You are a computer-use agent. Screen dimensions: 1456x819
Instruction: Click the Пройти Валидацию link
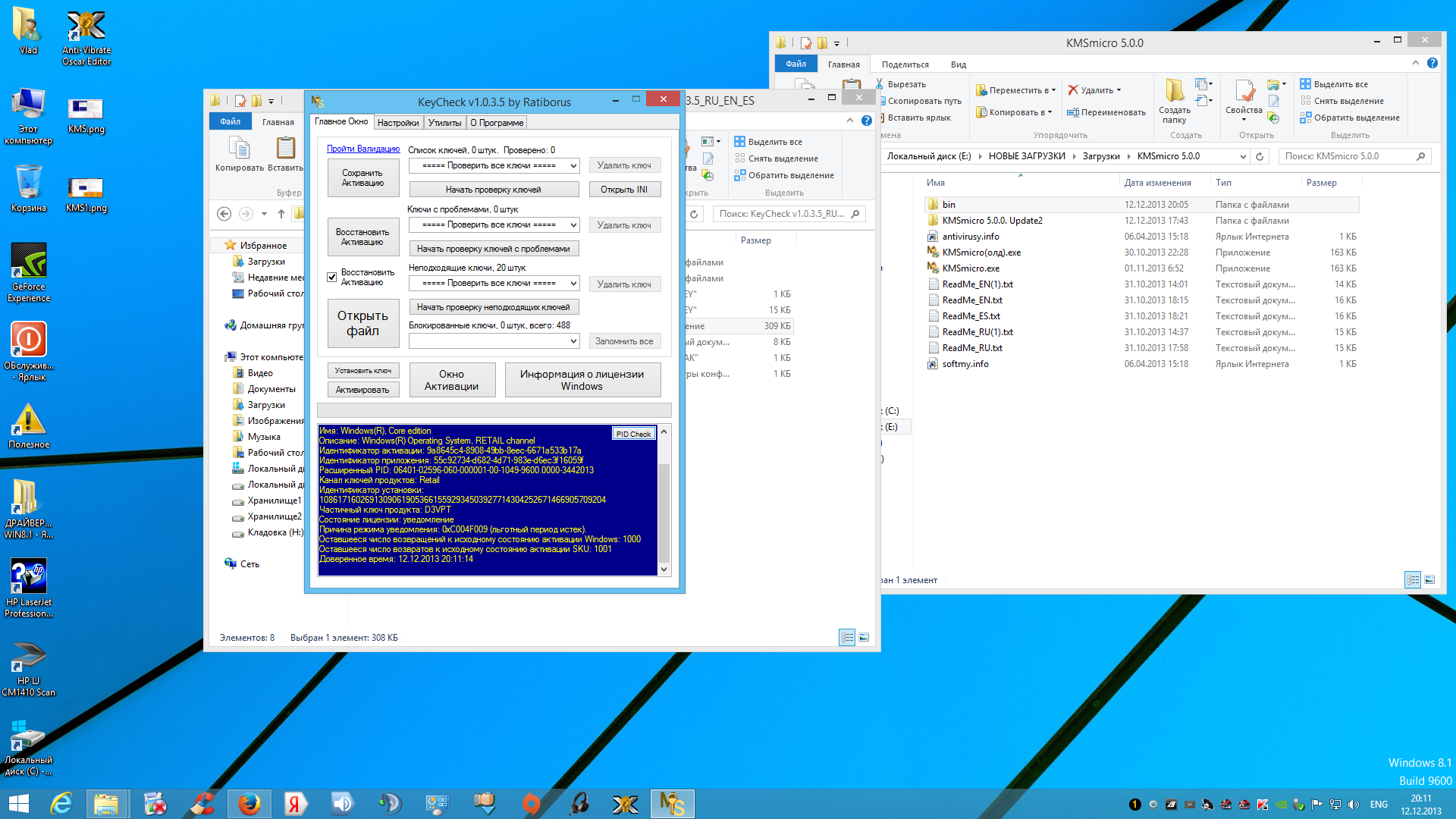tap(362, 149)
